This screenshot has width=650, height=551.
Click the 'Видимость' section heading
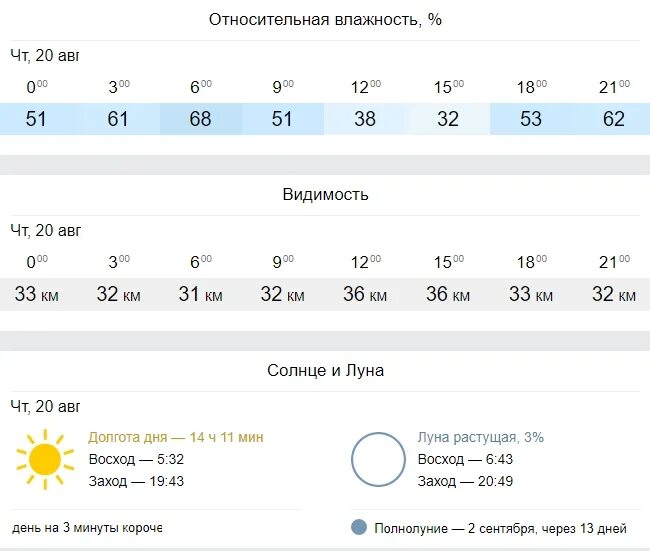click(325, 194)
